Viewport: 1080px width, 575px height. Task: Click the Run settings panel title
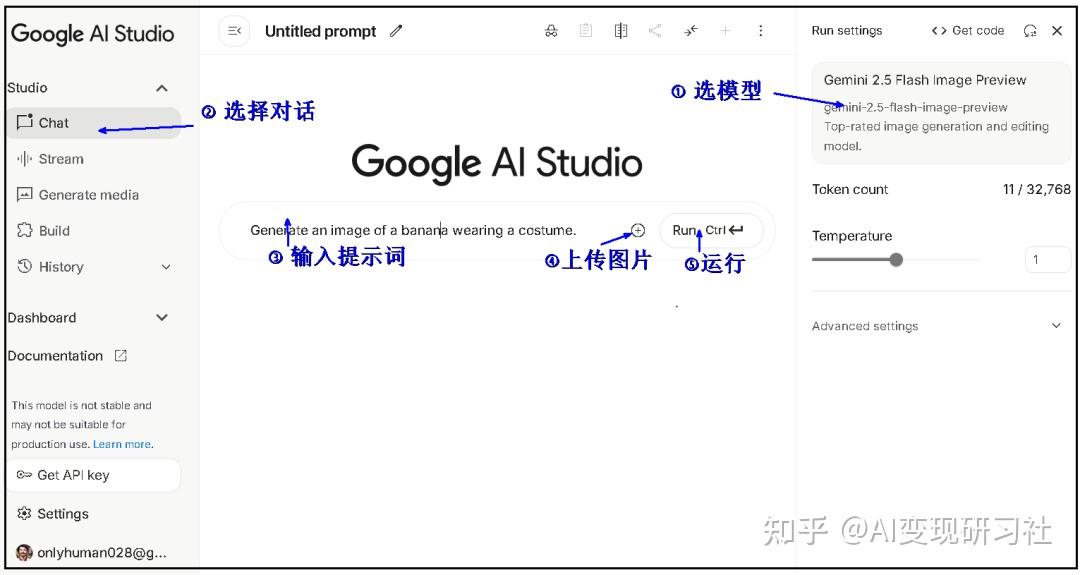847,31
